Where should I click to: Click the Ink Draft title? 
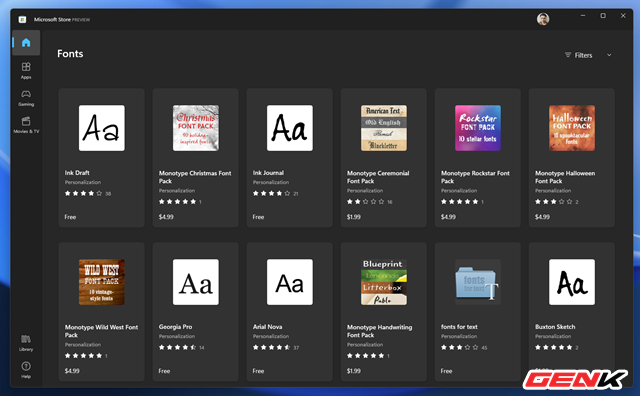pyautogui.click(x=77, y=173)
